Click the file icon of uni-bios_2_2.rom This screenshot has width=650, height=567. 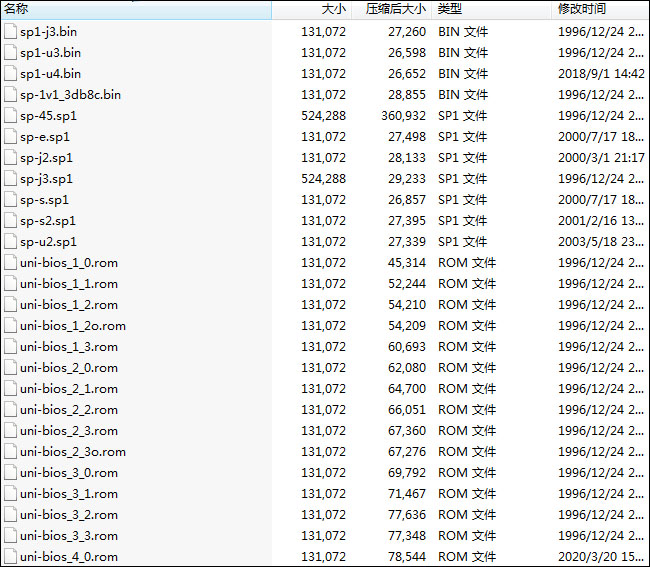[10, 410]
